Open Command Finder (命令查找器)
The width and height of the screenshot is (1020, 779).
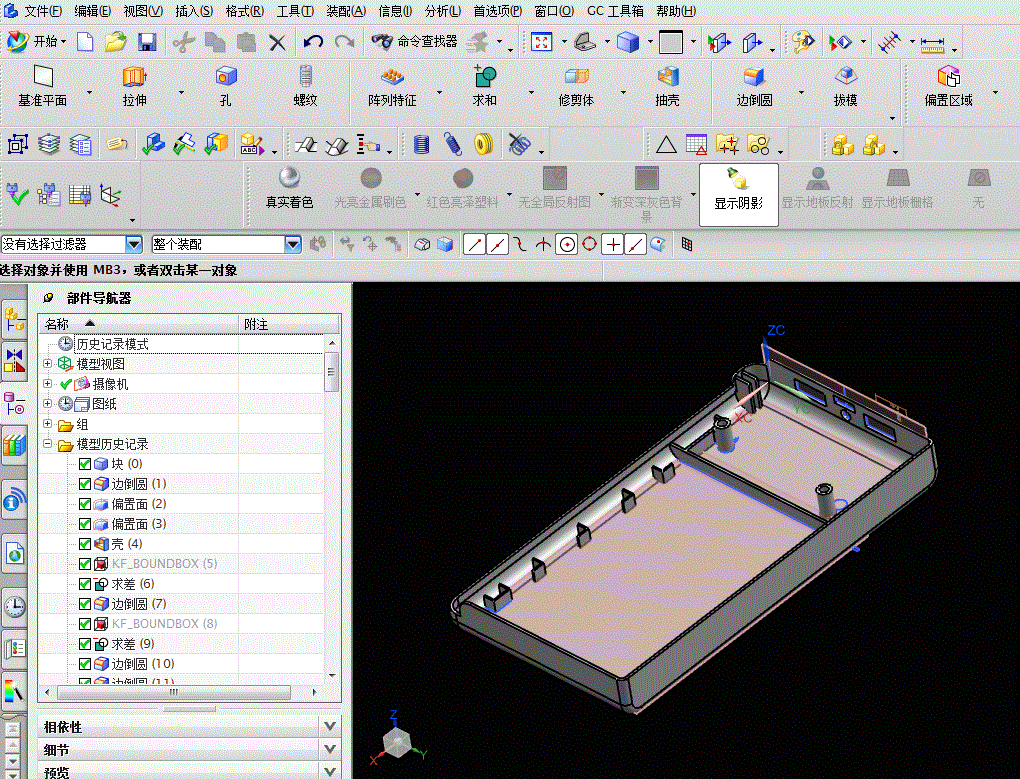pos(414,42)
